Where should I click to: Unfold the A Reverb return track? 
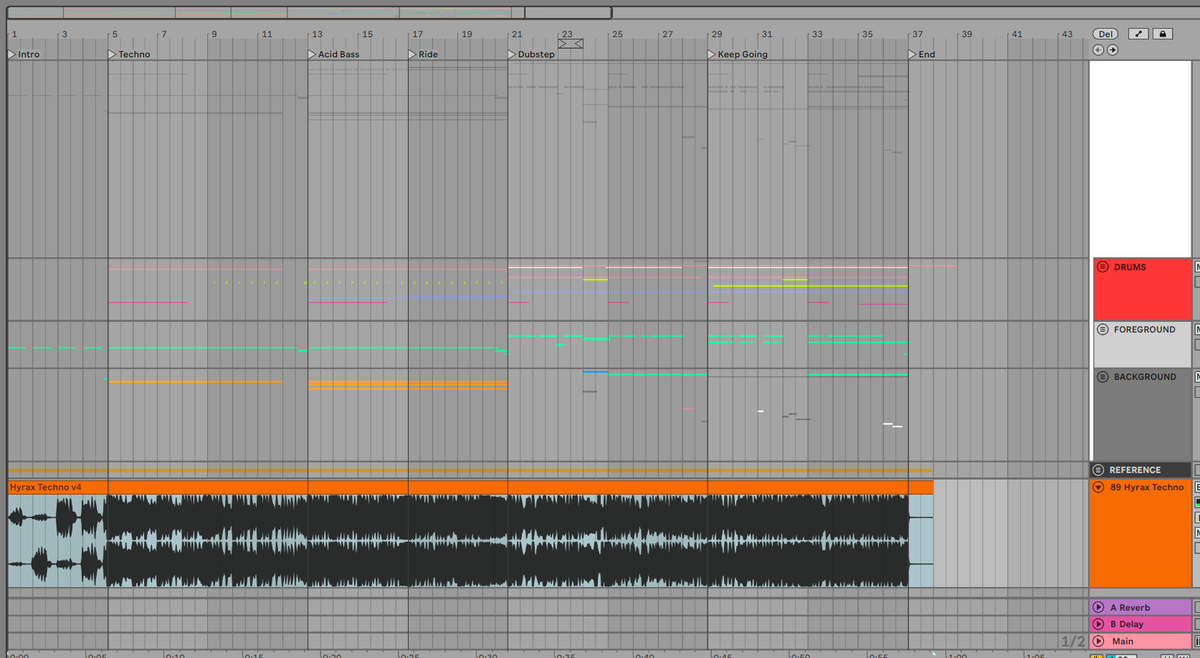click(1099, 607)
